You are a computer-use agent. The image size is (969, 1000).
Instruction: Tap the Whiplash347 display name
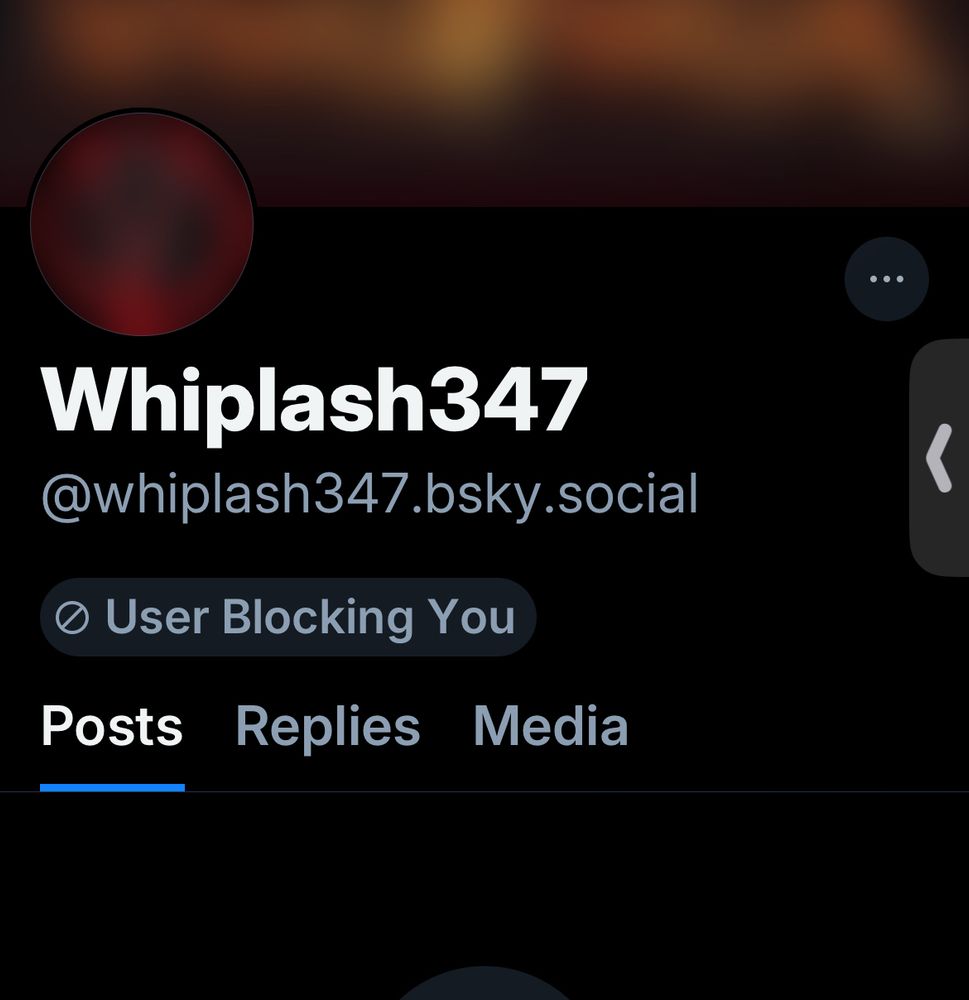pos(314,403)
